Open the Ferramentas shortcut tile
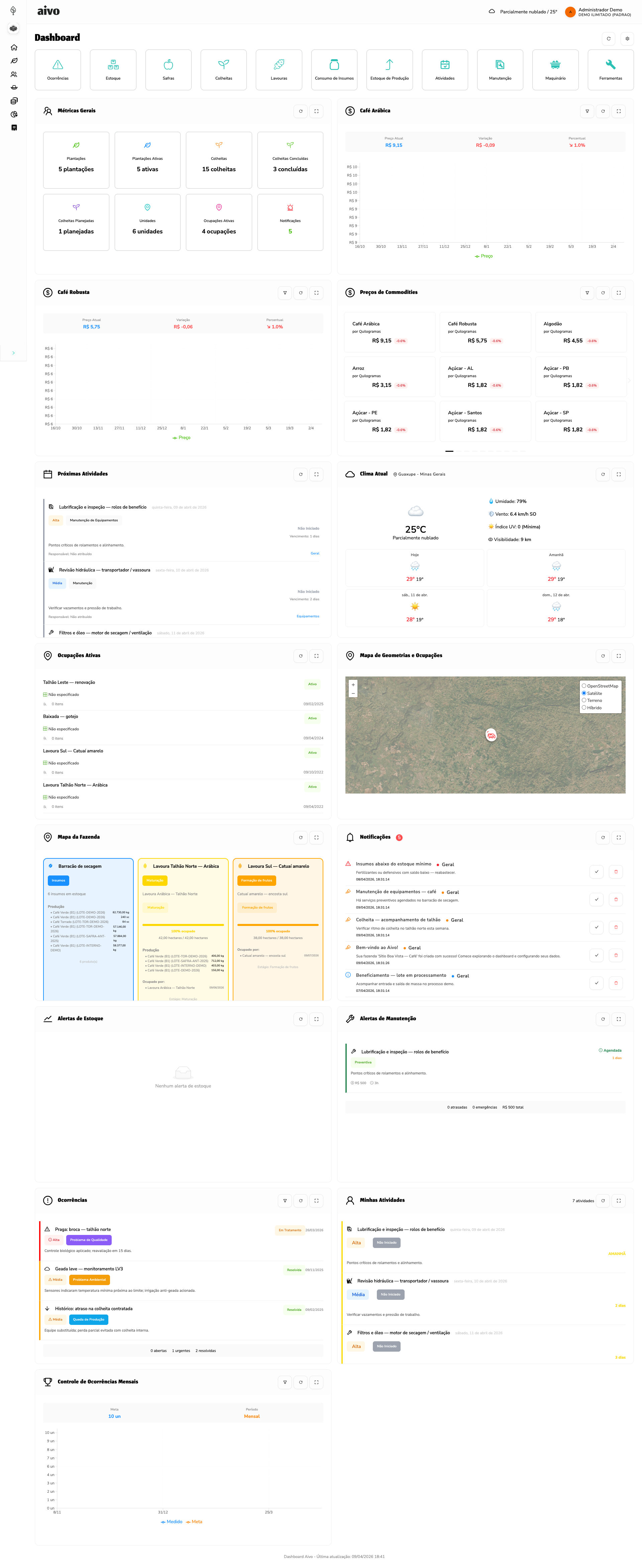Viewport: 642px width, 1568px height. (610, 70)
